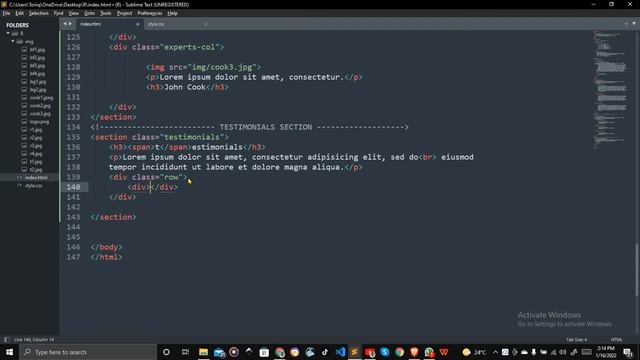Open t2.jpg file
This screenshot has width=640, height=360.
pyautogui.click(x=36, y=170)
